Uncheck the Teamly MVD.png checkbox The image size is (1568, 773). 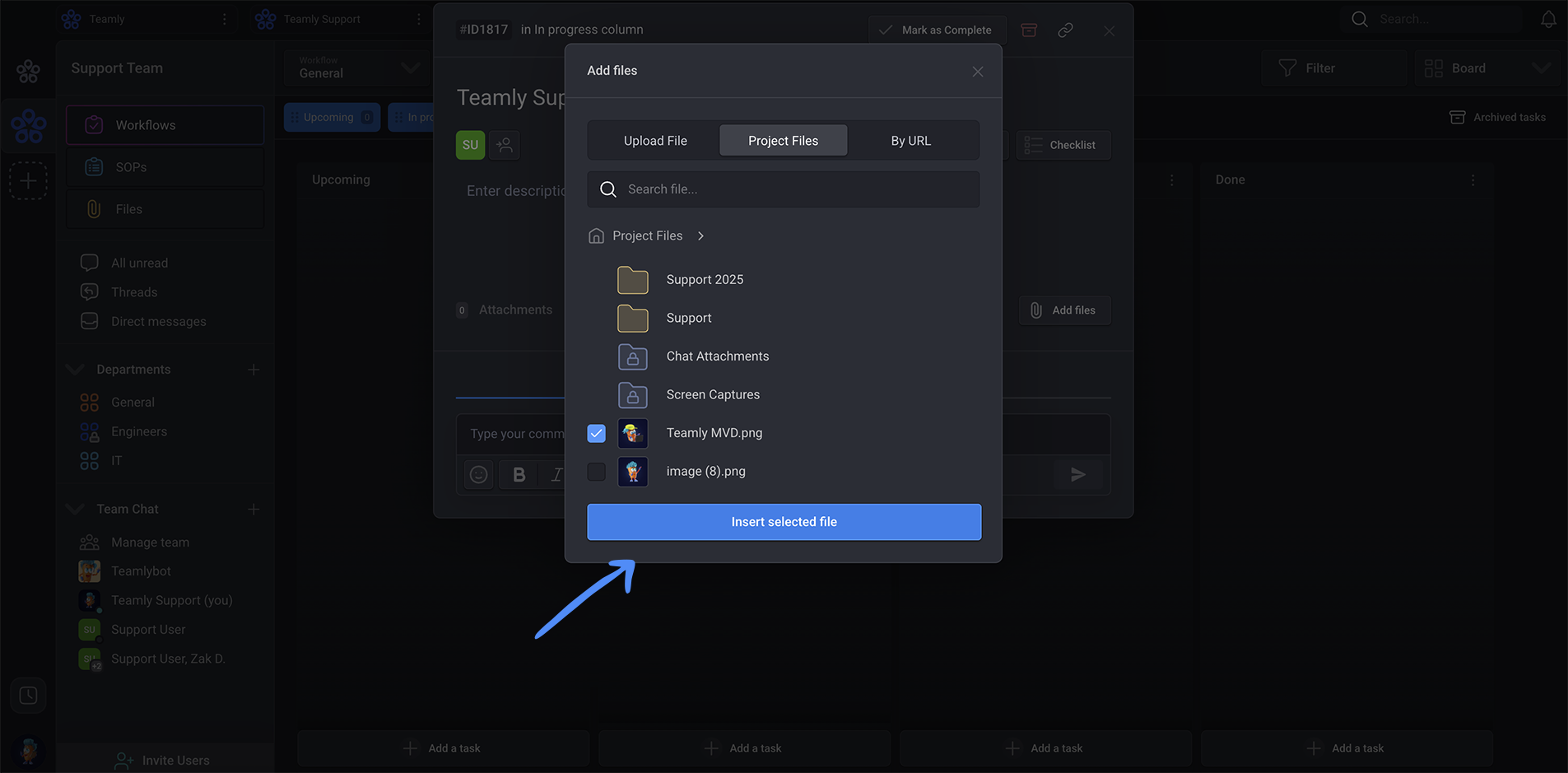click(597, 433)
